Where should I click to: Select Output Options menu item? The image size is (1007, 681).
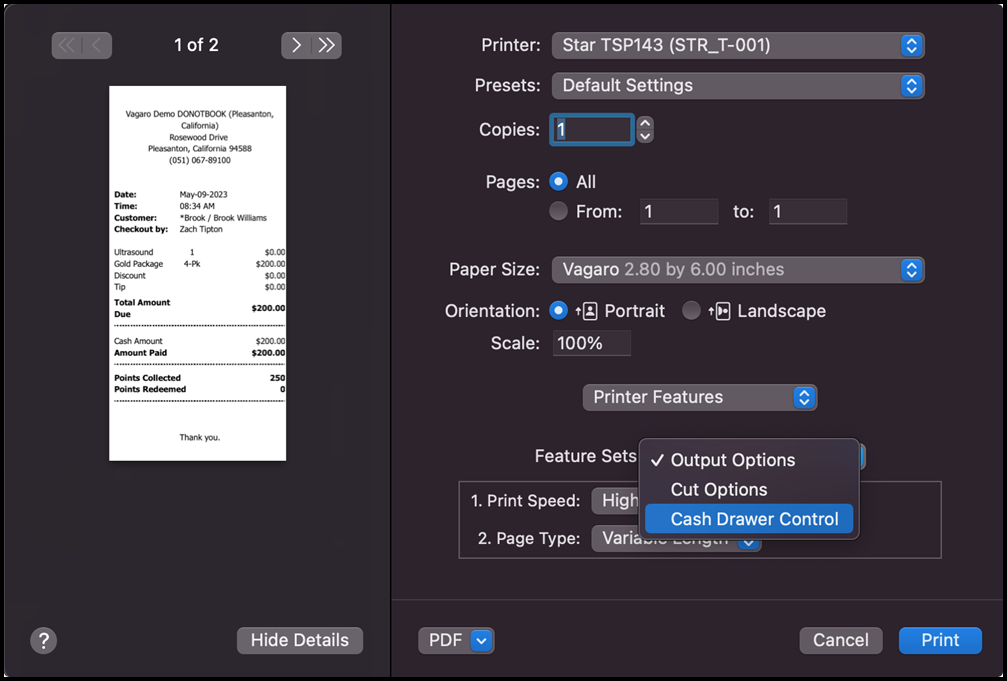pos(749,460)
